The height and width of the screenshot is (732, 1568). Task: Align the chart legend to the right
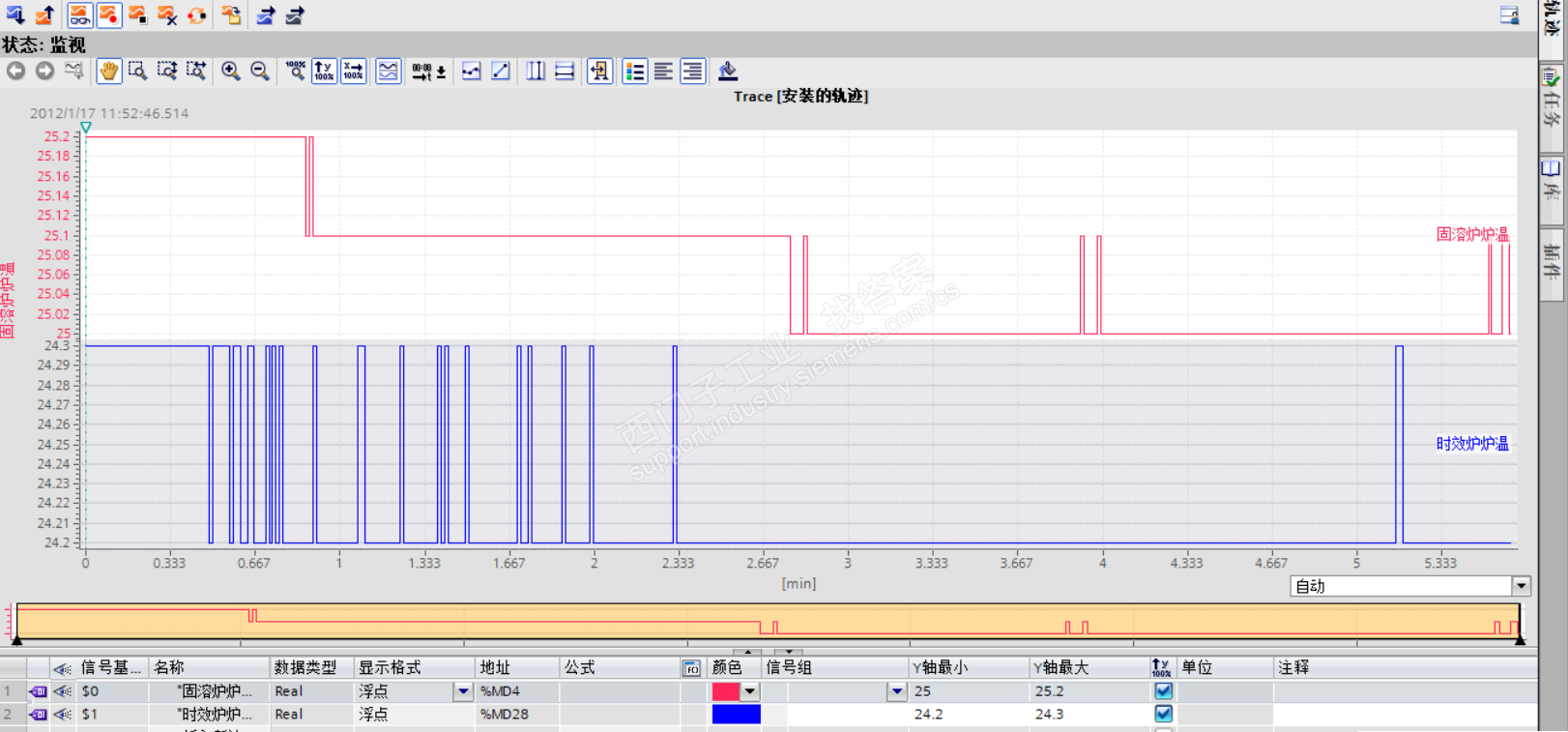tap(693, 71)
